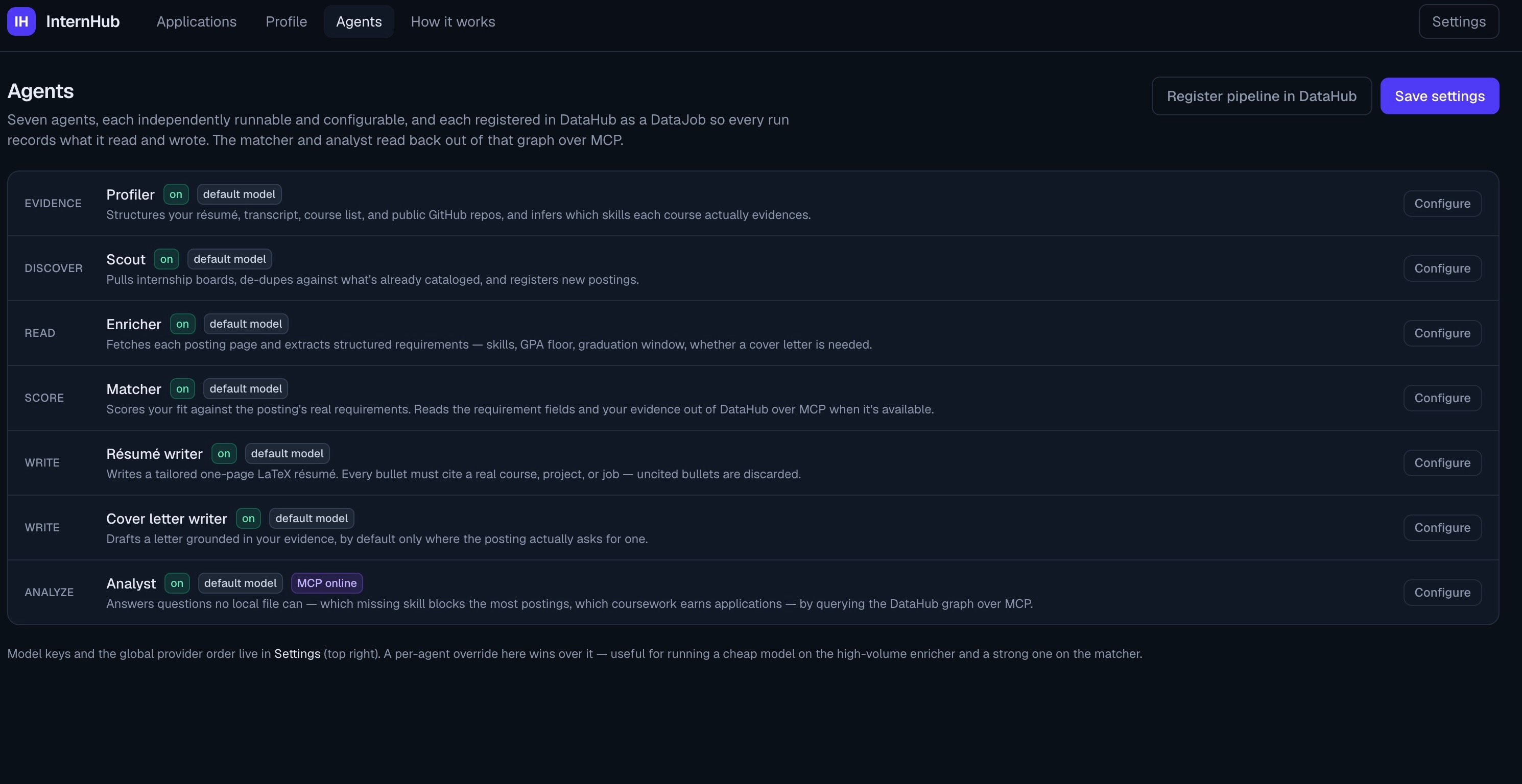Configure the Analyst agent
The height and width of the screenshot is (784, 1522).
1442,593
